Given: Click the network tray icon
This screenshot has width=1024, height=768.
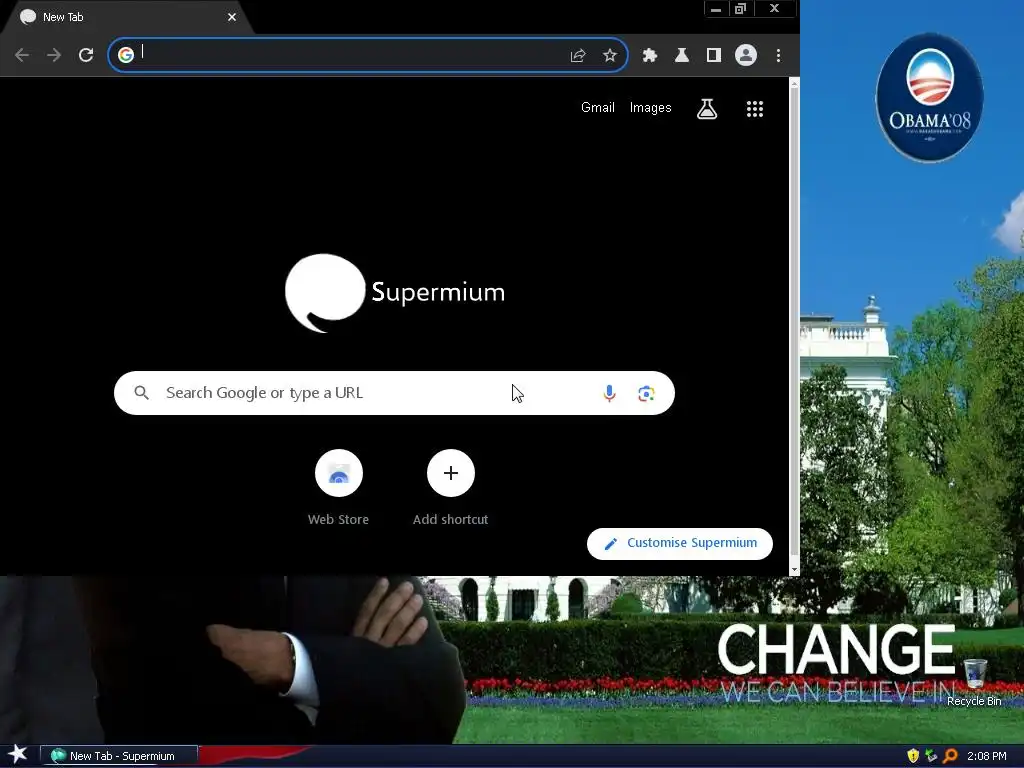Looking at the screenshot, I should click(931, 756).
